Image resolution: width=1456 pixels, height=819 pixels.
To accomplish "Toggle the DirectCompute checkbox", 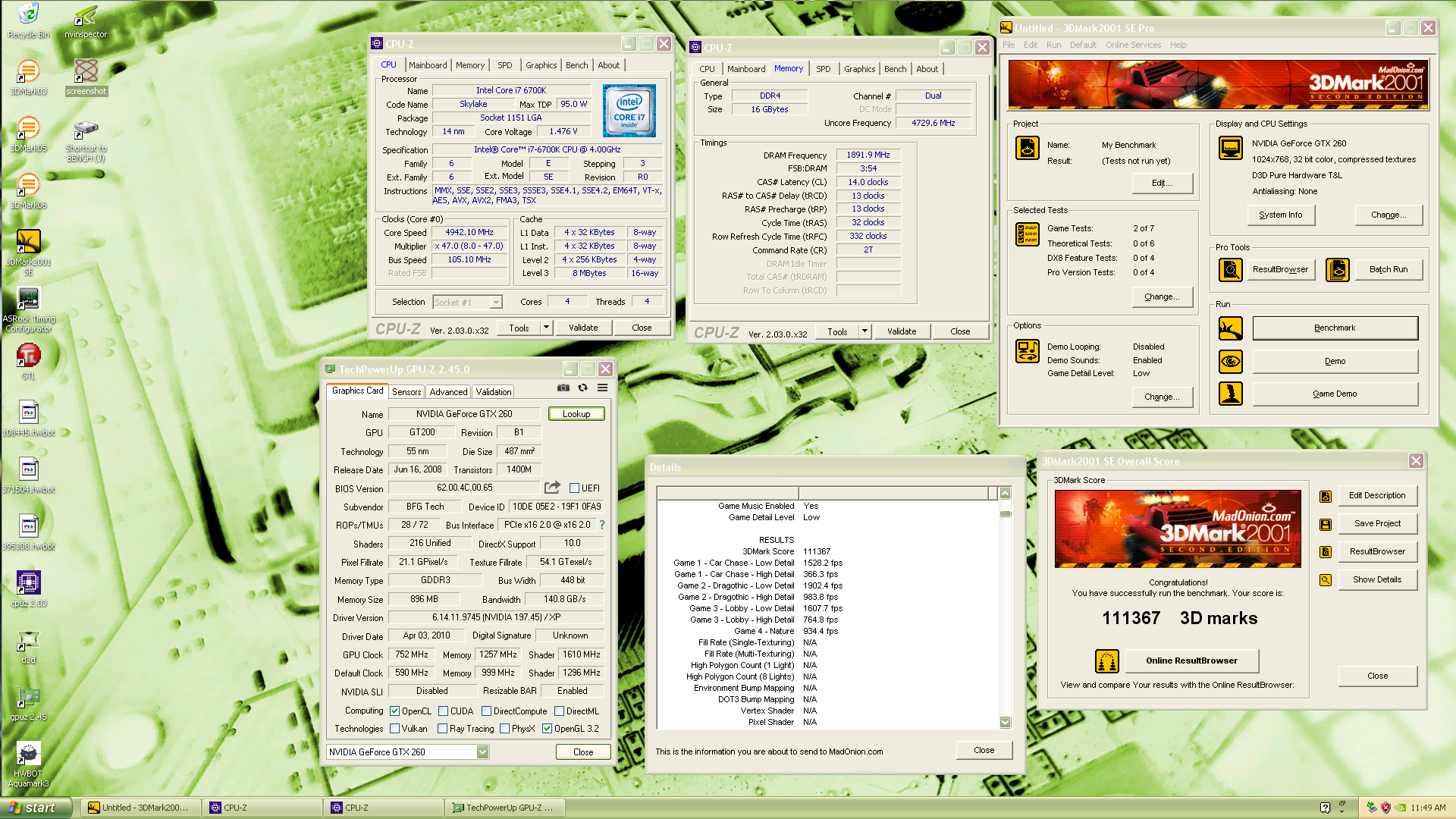I will 486,711.
